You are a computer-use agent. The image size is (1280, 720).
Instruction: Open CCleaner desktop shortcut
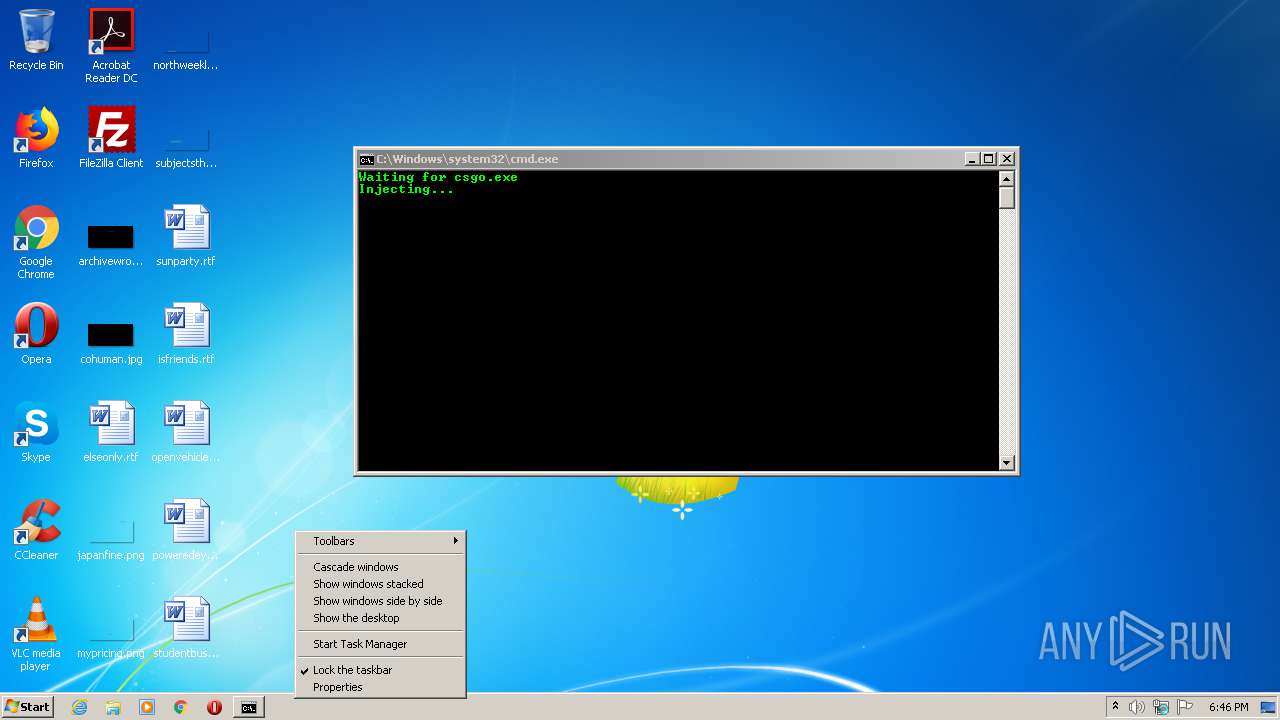(x=36, y=530)
